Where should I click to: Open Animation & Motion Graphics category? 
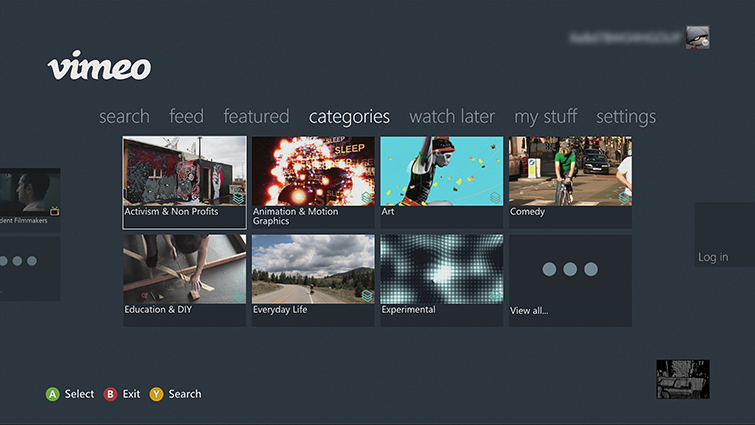coord(313,182)
